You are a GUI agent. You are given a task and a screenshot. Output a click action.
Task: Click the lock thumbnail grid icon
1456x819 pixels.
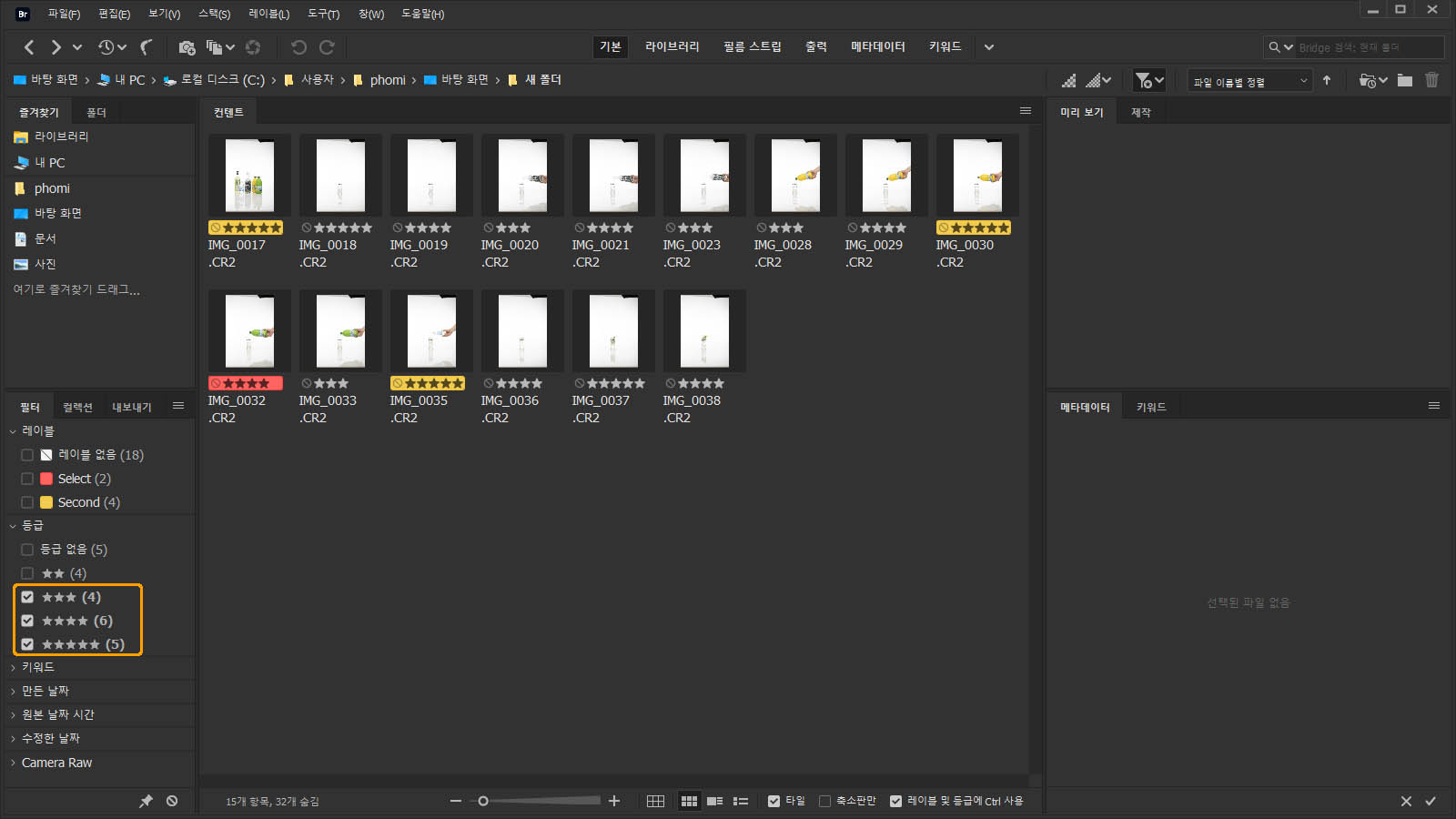pyautogui.click(x=655, y=801)
